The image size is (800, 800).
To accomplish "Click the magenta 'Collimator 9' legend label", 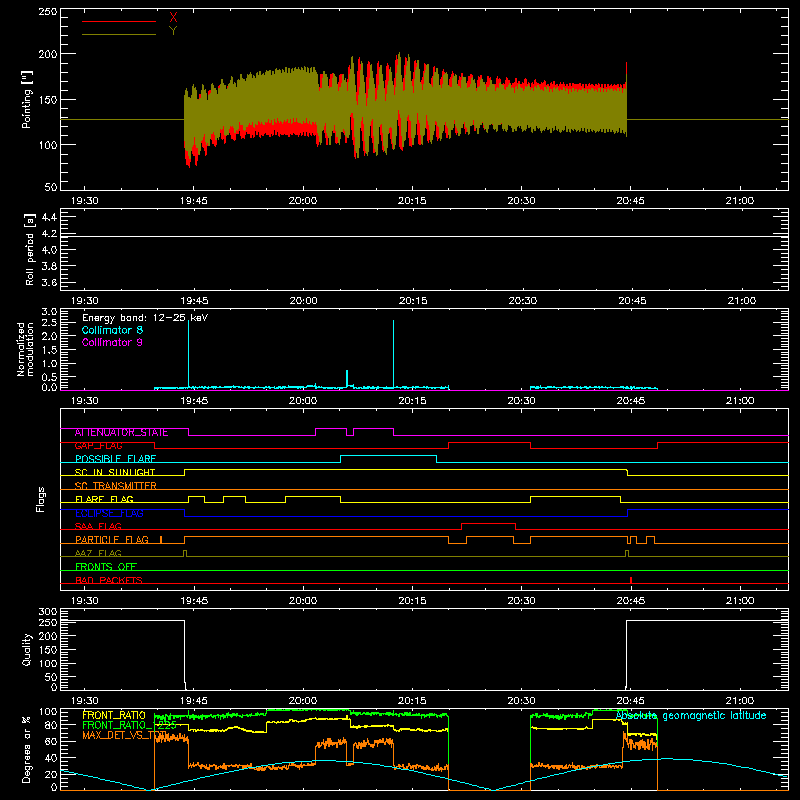I will click(x=112, y=342).
